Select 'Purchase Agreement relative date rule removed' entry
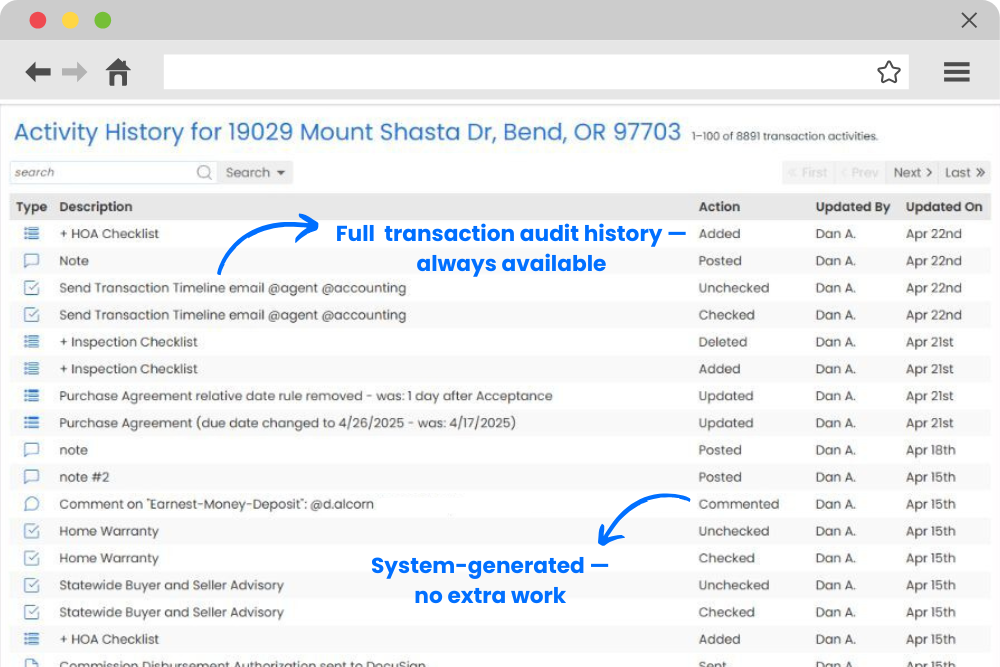This screenshot has height=667, width=1000. (305, 396)
